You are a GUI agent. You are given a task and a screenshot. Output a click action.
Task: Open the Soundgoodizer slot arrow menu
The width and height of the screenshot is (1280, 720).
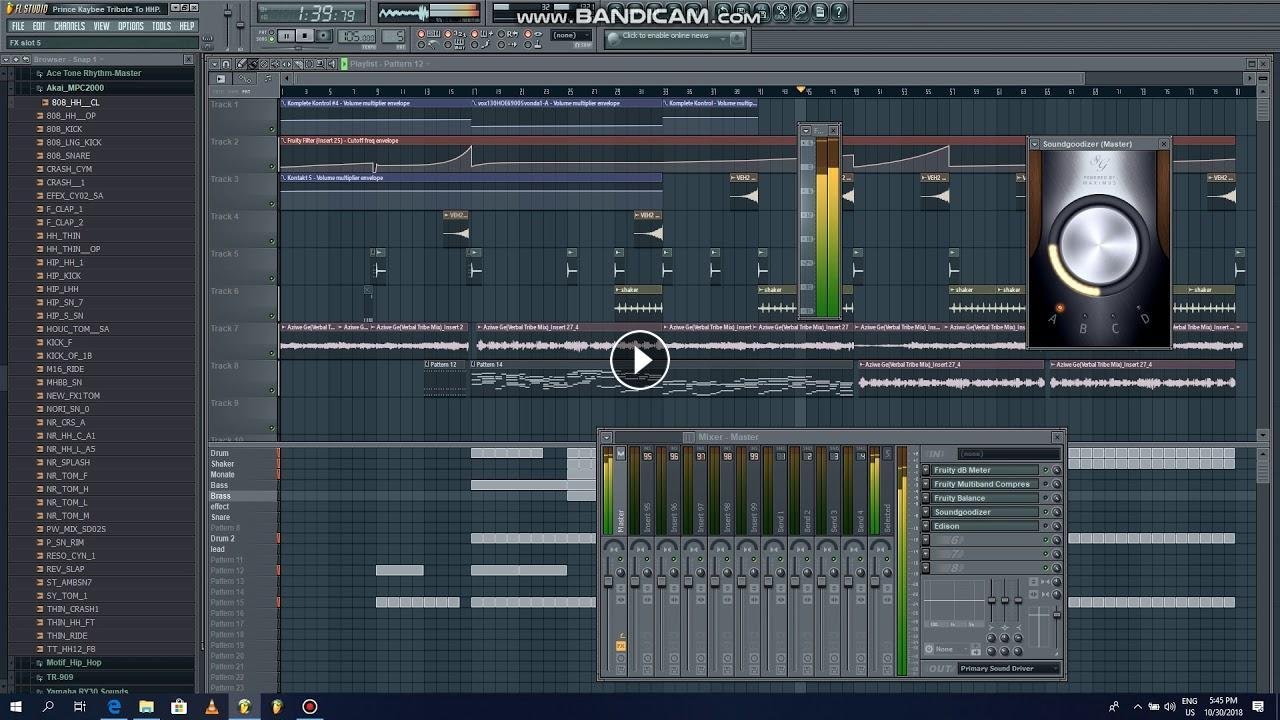pos(926,512)
